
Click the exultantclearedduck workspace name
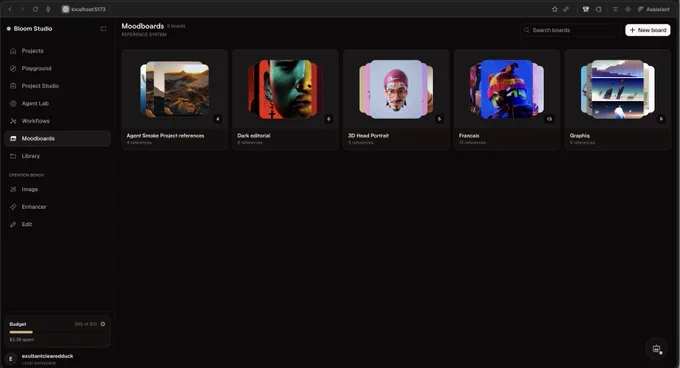(47, 356)
